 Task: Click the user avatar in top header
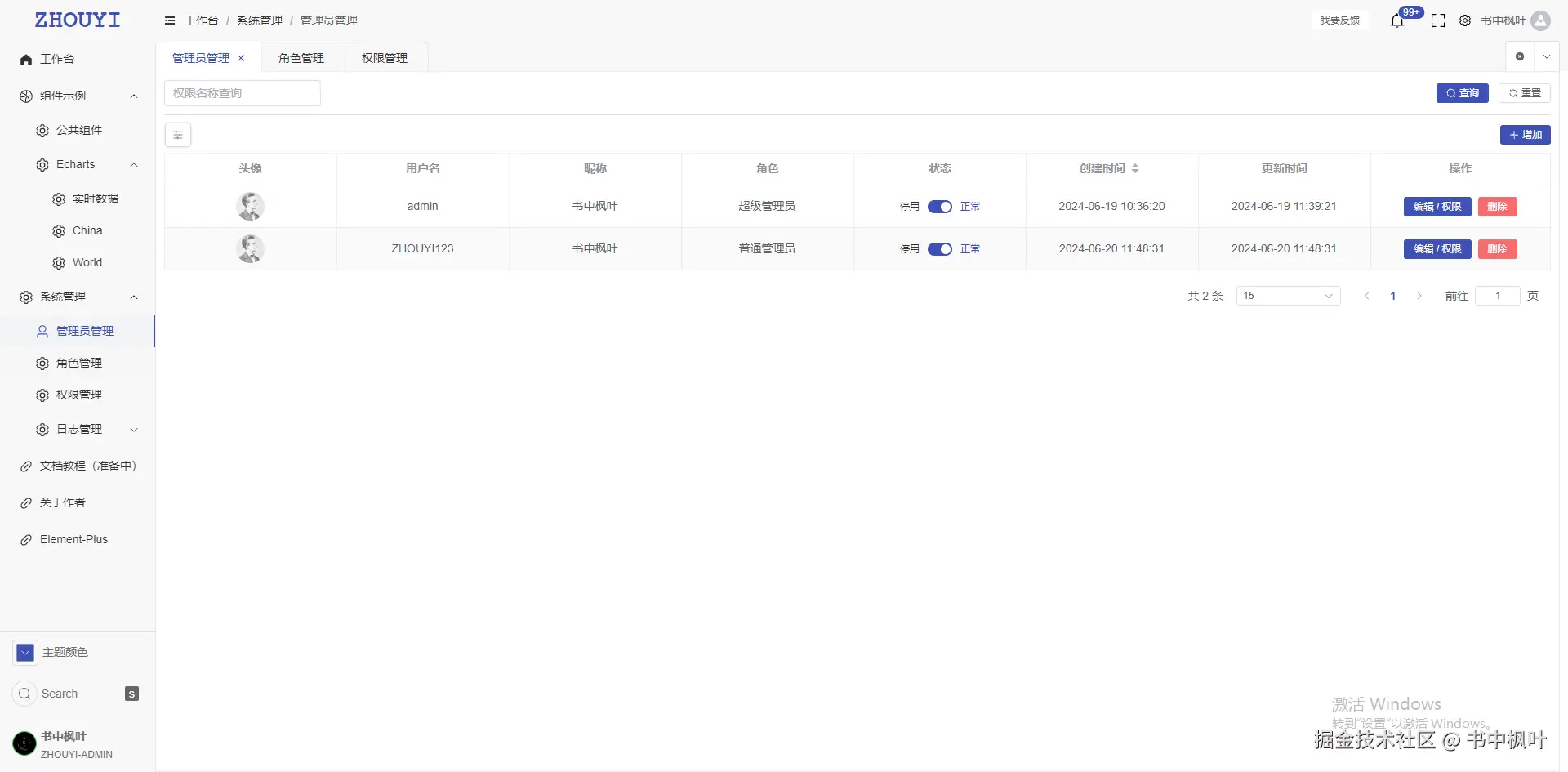click(x=1541, y=20)
